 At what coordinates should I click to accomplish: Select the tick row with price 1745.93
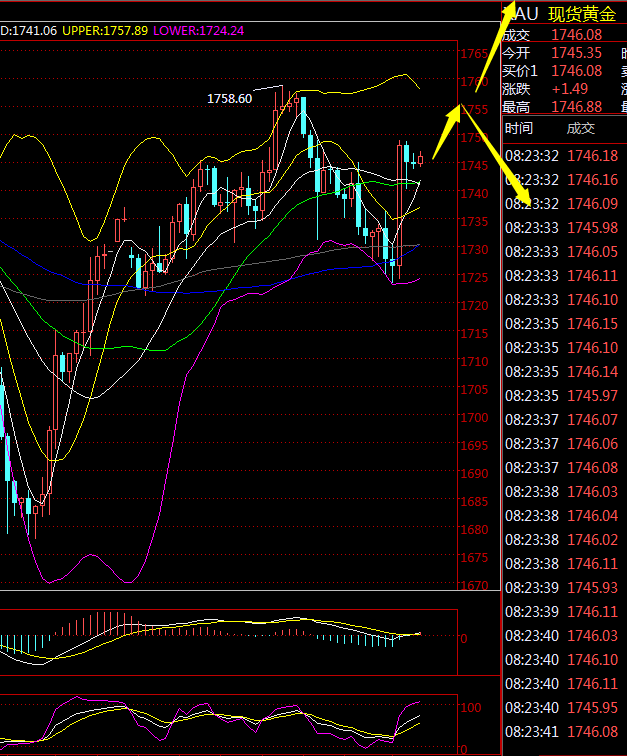[562, 587]
